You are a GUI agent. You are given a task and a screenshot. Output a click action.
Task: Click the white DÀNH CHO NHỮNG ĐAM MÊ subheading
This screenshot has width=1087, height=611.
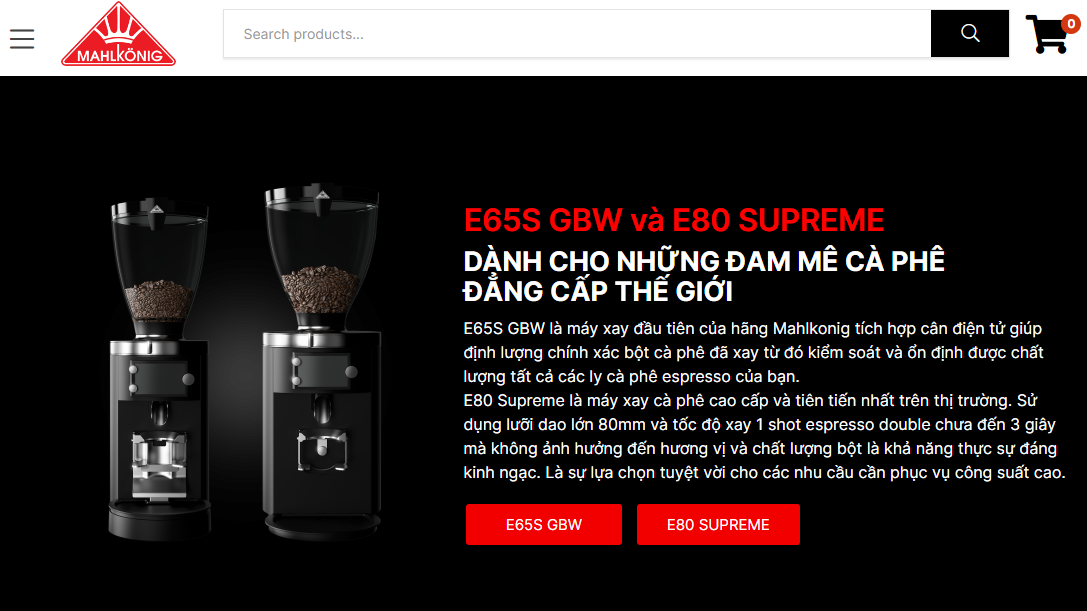point(704,276)
